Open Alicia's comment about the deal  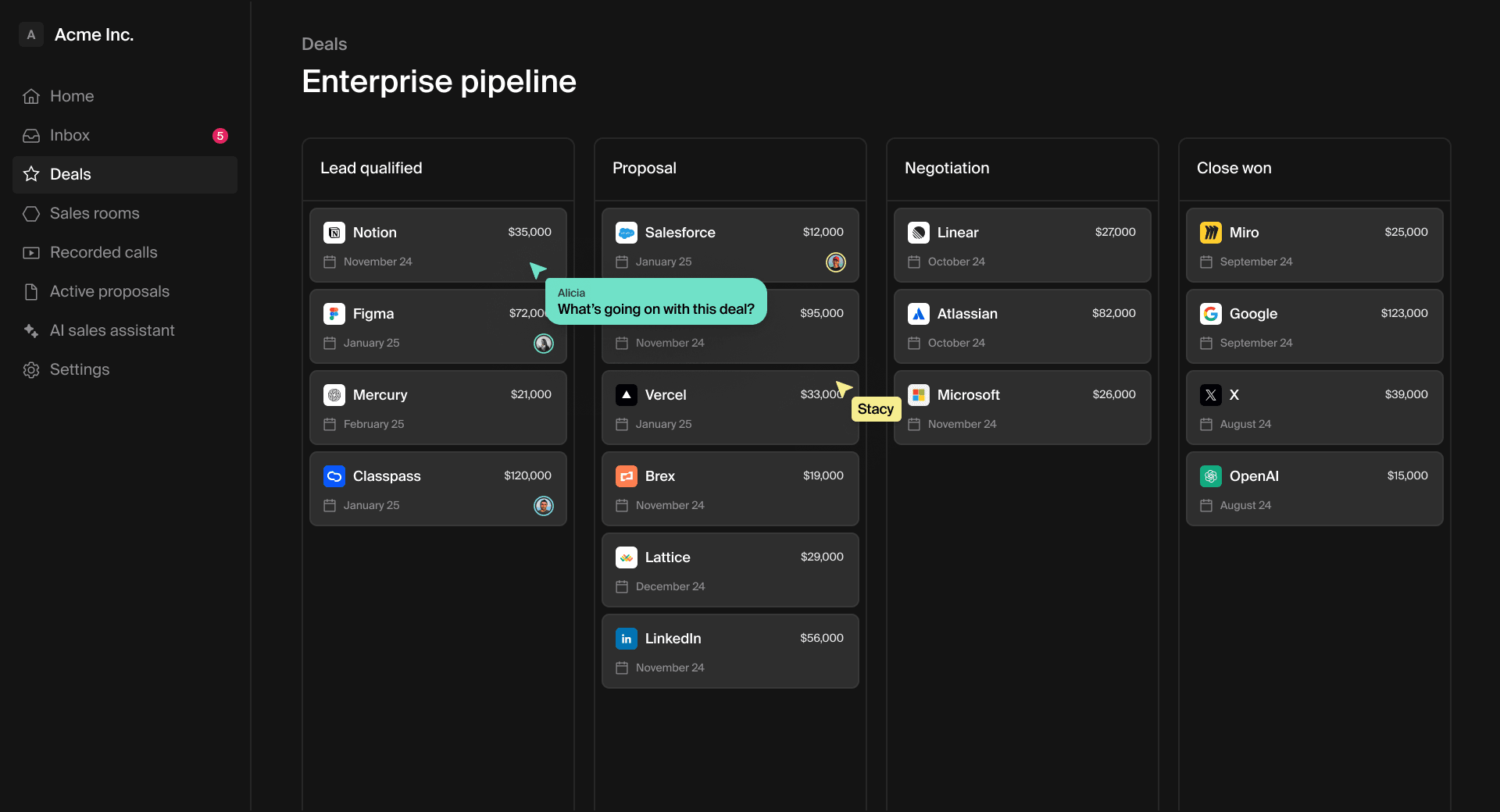click(655, 301)
